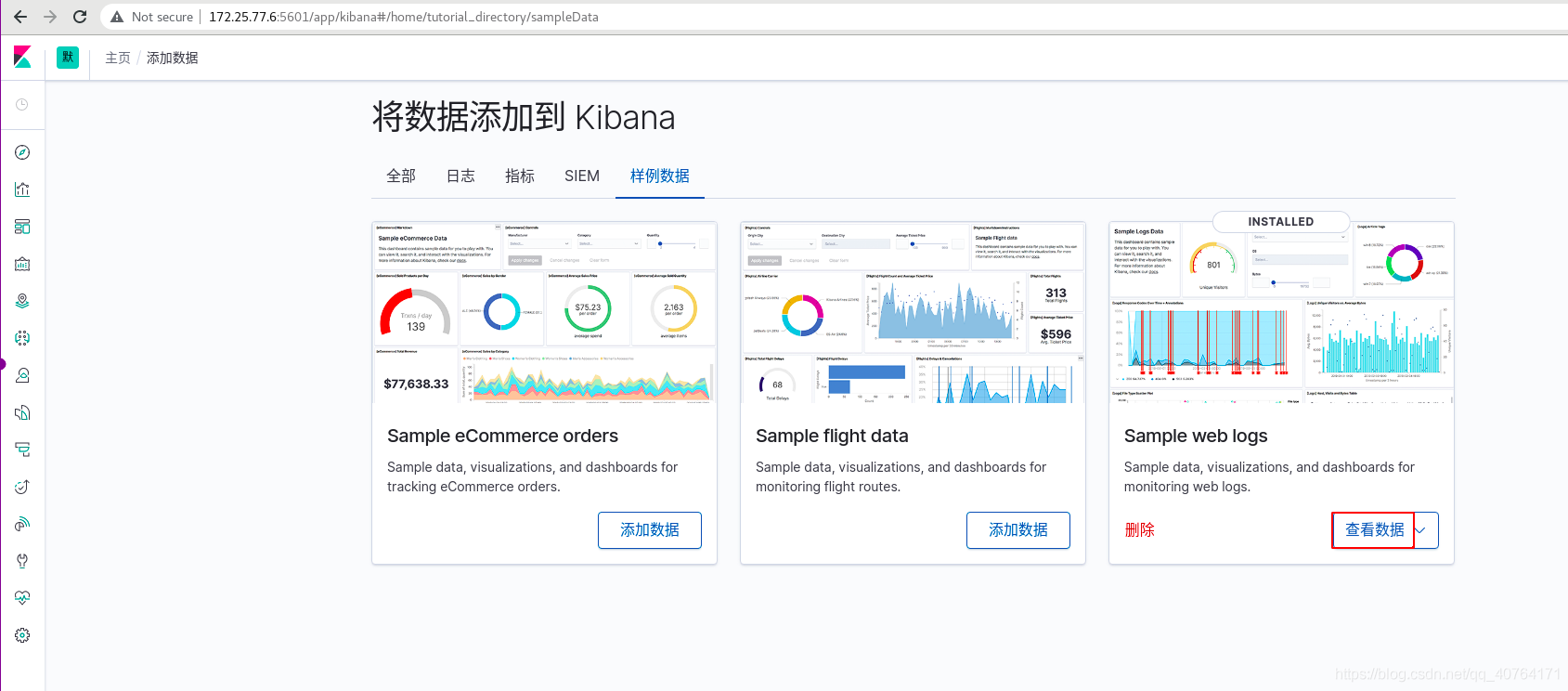Viewport: 1568px width, 691px height.
Task: Click the Not secure warning icon
Action: click(117, 17)
